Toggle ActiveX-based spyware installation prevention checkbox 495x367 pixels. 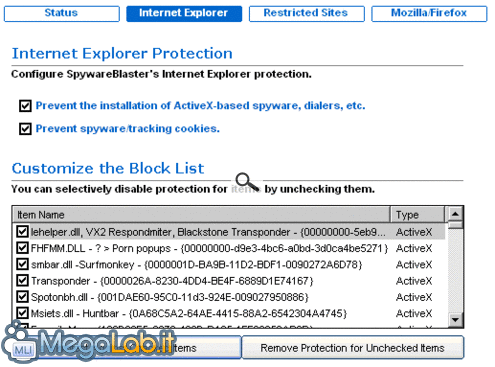pos(25,106)
